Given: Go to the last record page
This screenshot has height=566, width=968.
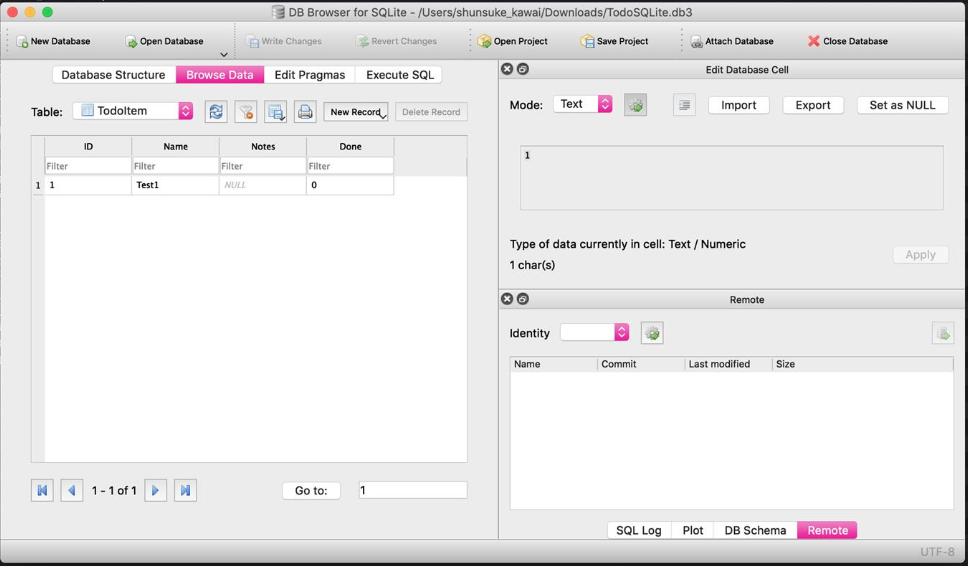Looking at the screenshot, I should point(185,491).
